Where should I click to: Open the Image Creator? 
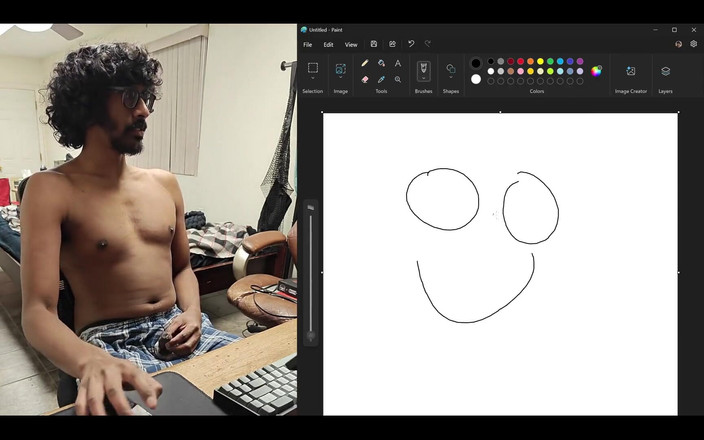[x=631, y=71]
